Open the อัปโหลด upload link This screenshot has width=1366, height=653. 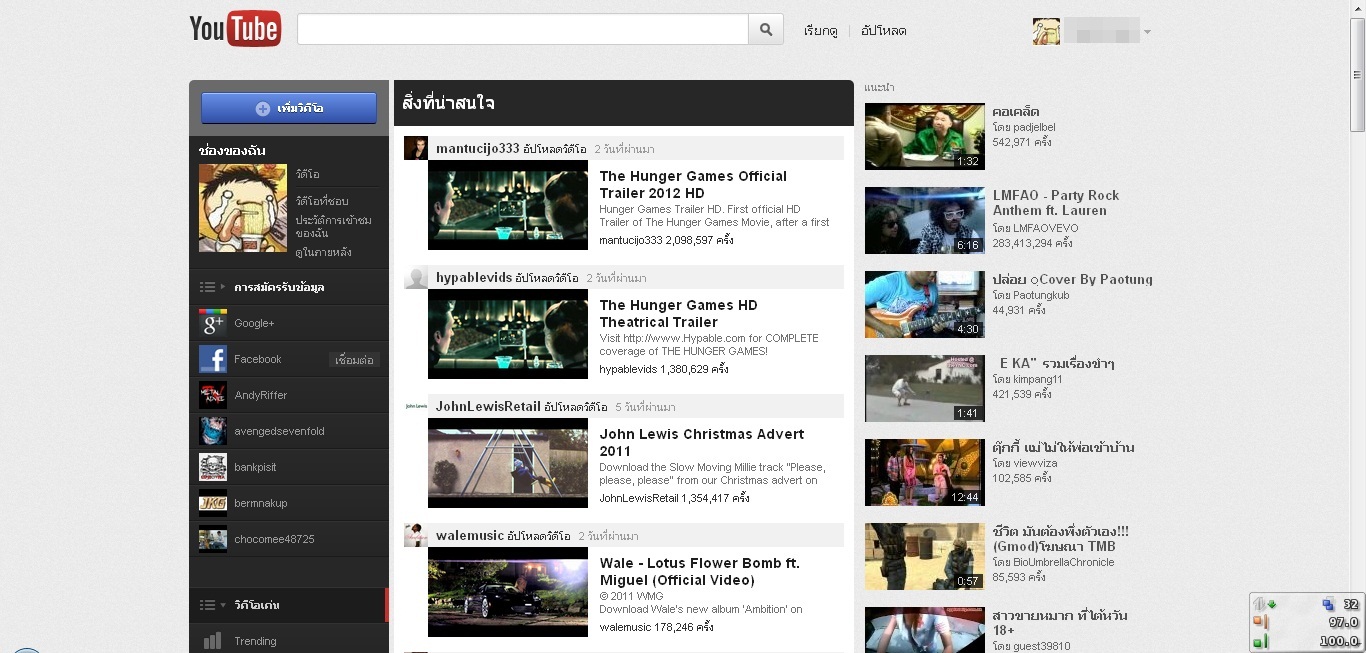tap(883, 31)
